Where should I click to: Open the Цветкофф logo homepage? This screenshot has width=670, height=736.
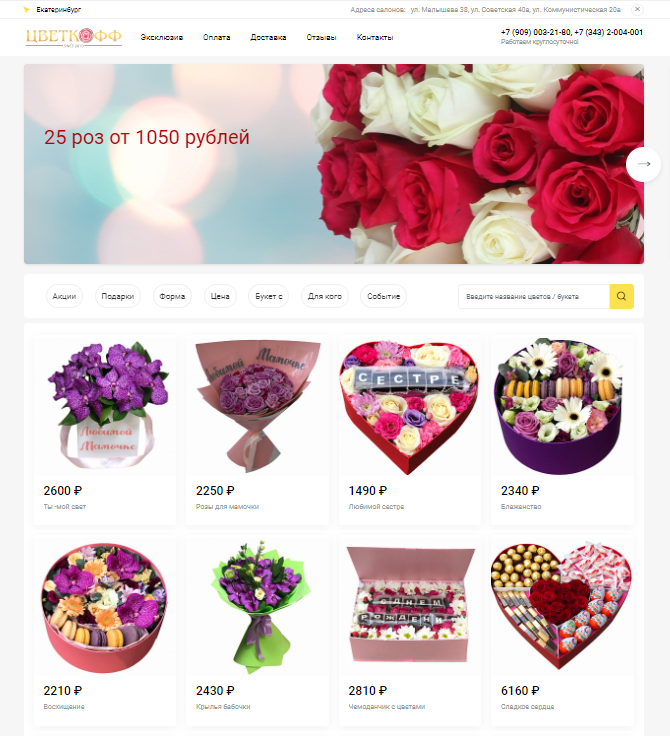(74, 37)
